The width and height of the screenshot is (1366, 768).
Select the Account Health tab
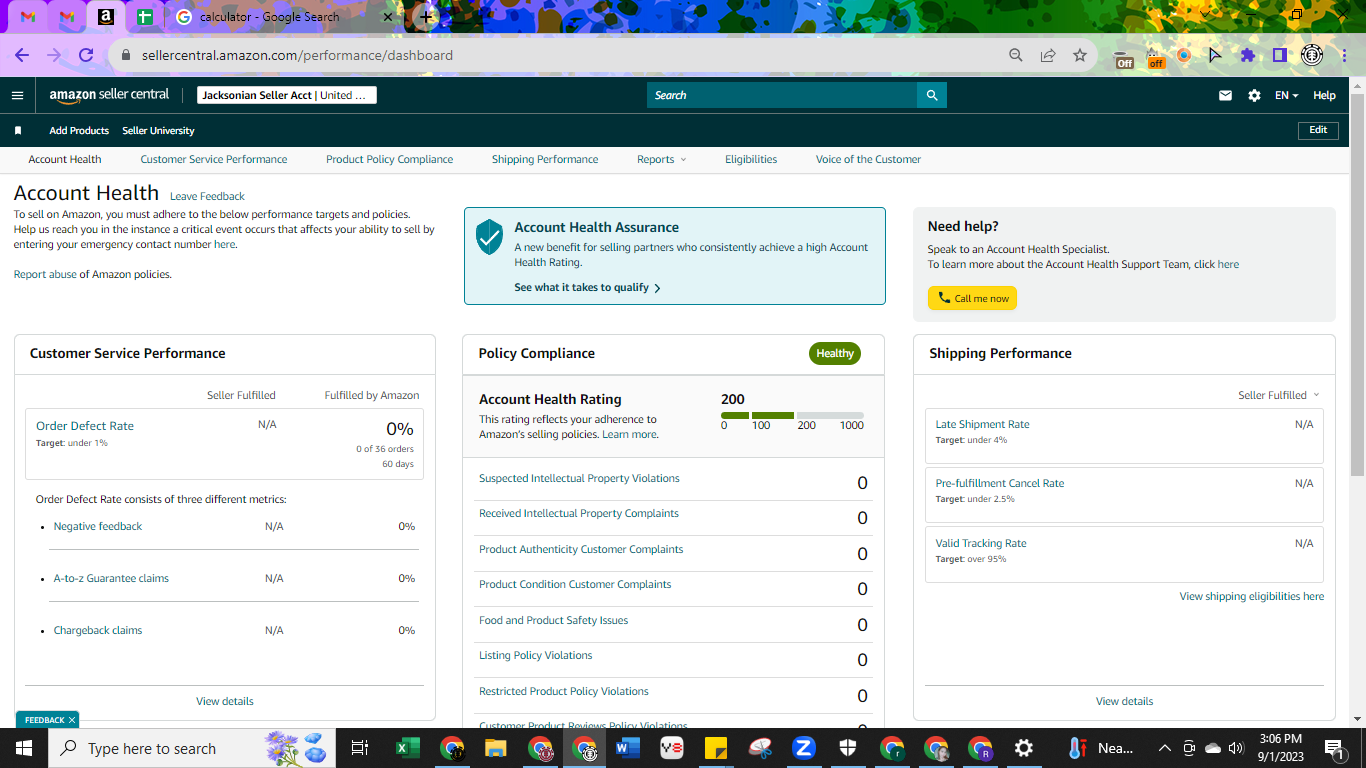(x=65, y=159)
